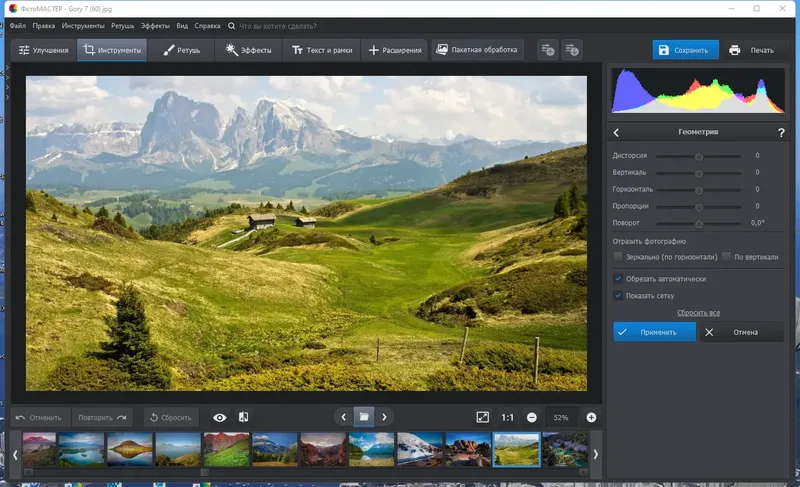Open the Ретушь menu in menu bar
This screenshot has height=487, width=800.
point(122,25)
